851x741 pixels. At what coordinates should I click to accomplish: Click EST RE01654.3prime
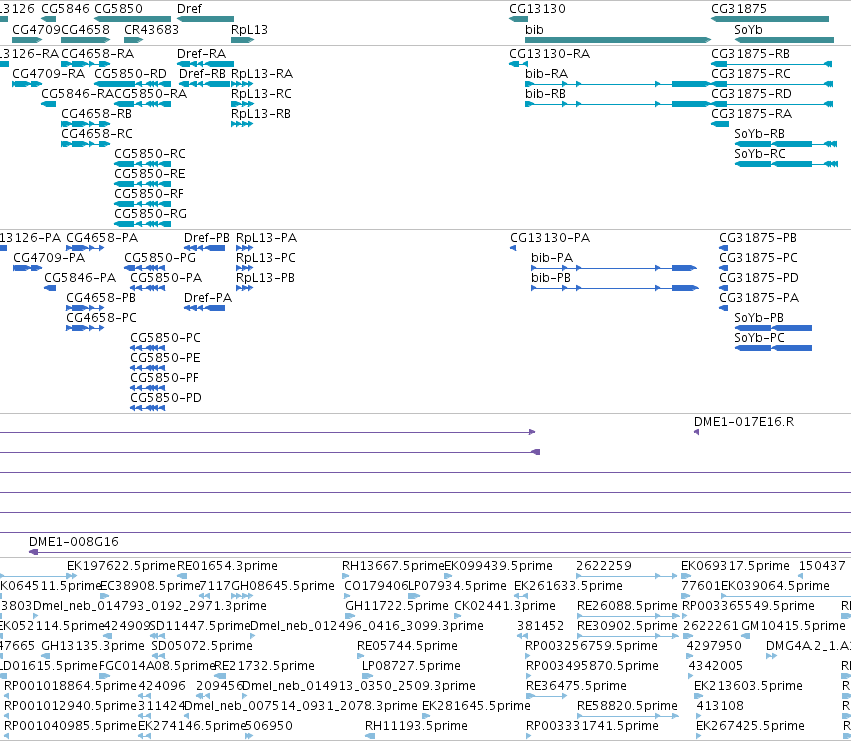(227, 566)
